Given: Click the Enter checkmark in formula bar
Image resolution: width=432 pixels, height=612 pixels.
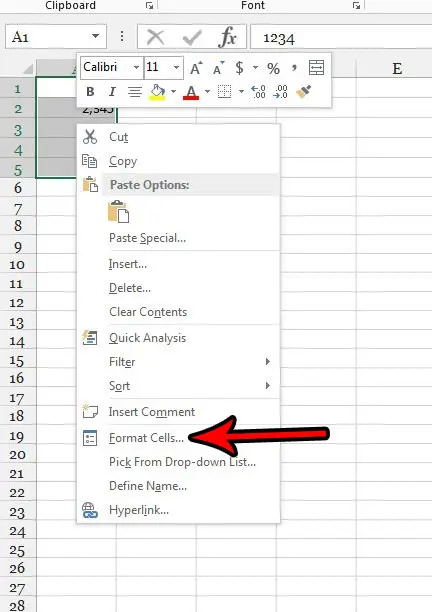Looking at the screenshot, I should pos(192,38).
